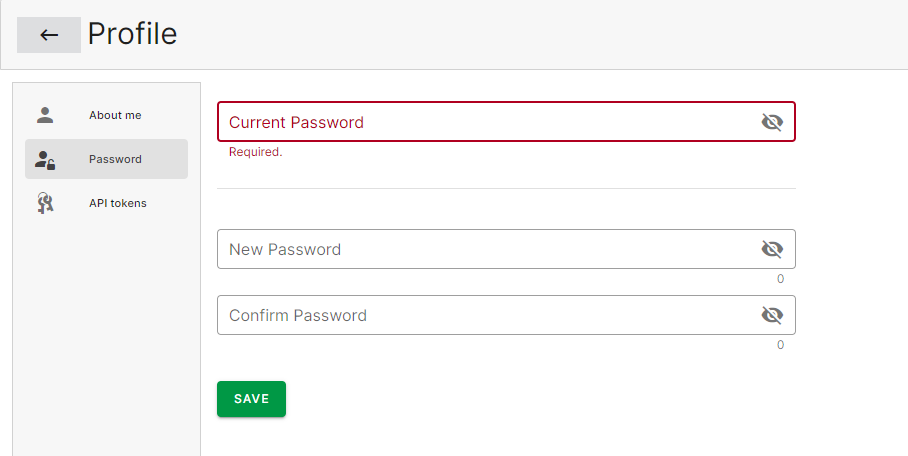The height and width of the screenshot is (456, 908).
Task: Click the New Password character counter
Action: tap(780, 279)
